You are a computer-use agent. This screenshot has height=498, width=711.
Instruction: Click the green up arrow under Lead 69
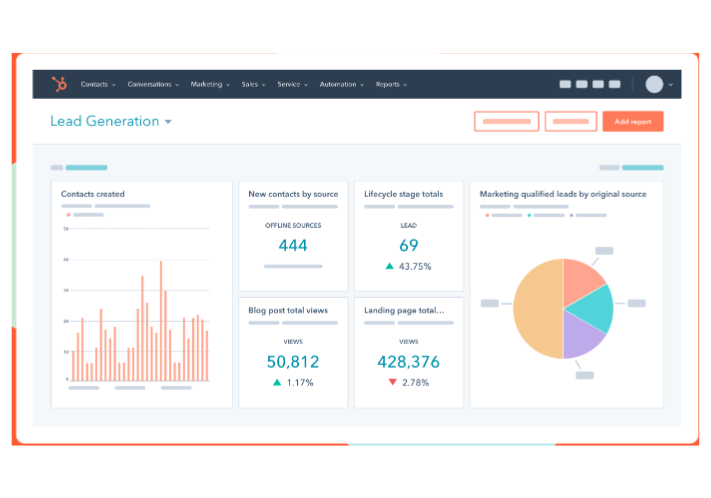tap(390, 266)
